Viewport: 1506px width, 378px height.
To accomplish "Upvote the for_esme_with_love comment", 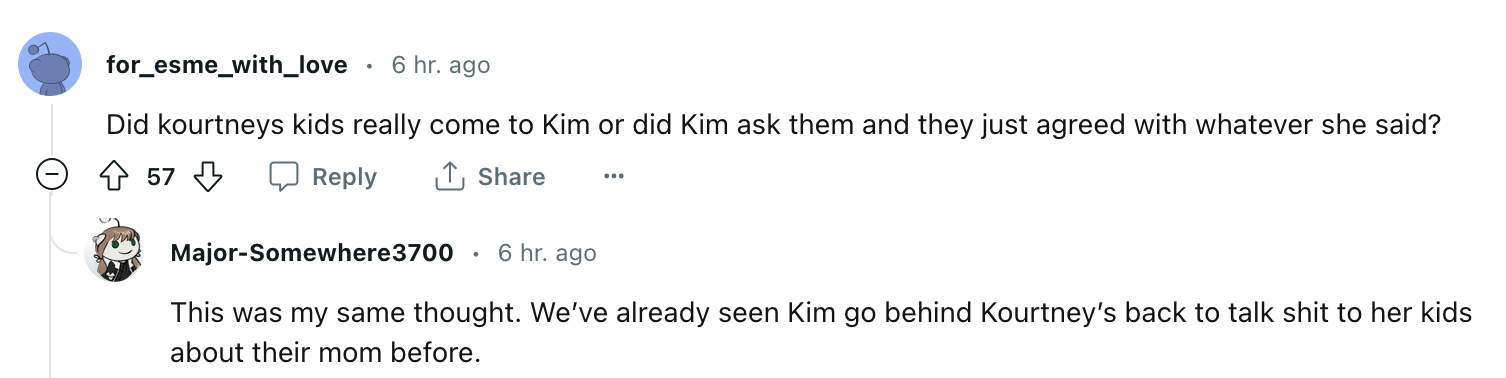I will (115, 177).
